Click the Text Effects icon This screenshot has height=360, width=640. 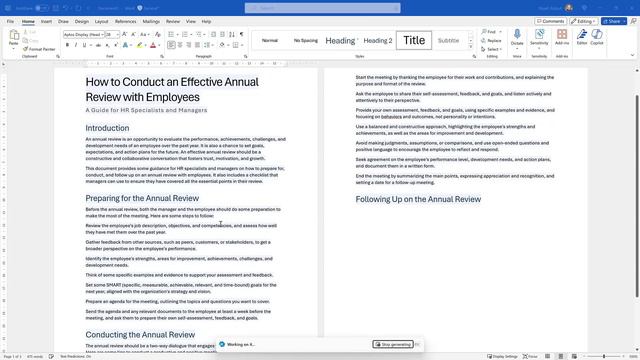[126, 45]
